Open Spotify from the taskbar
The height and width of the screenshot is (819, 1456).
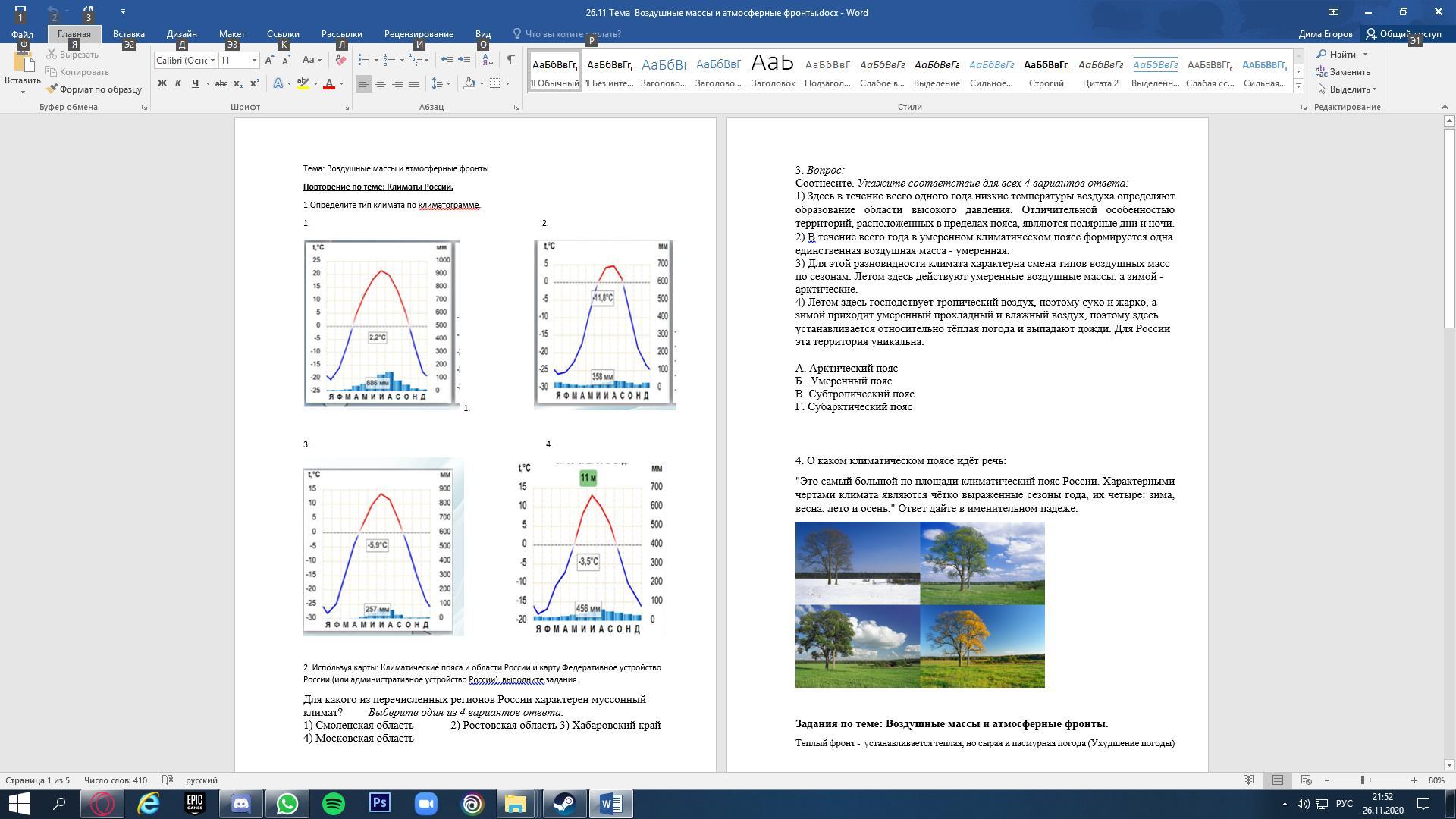click(334, 804)
